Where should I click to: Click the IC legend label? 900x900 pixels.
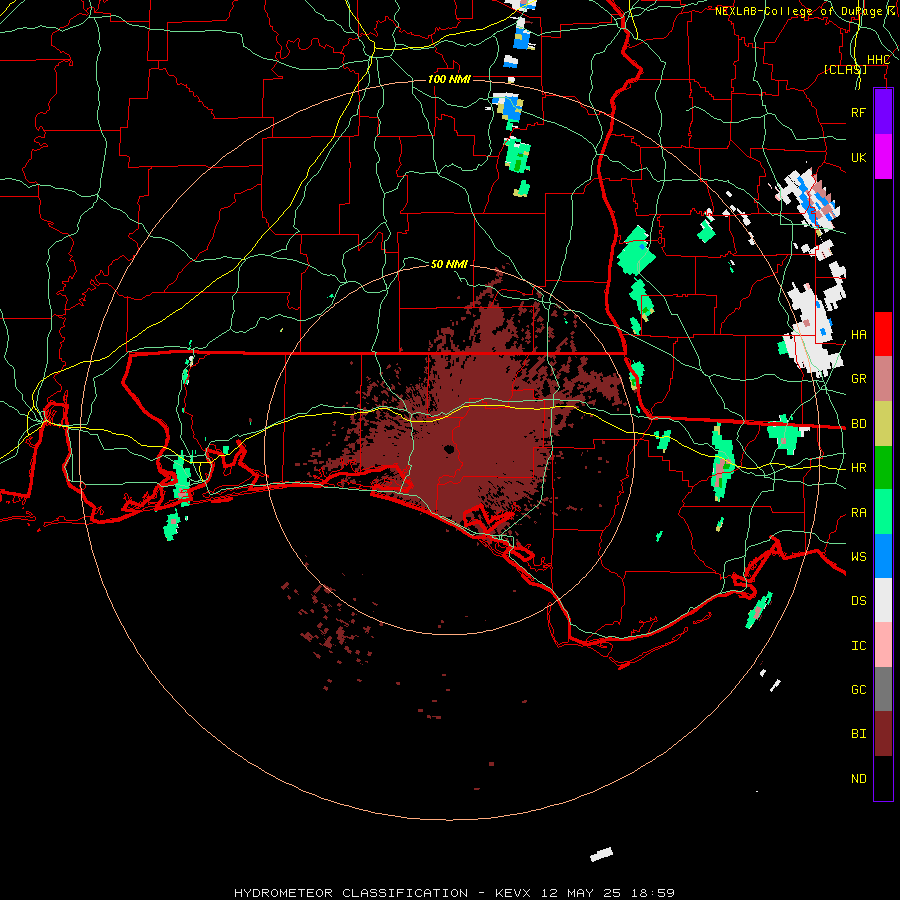[x=858, y=646]
